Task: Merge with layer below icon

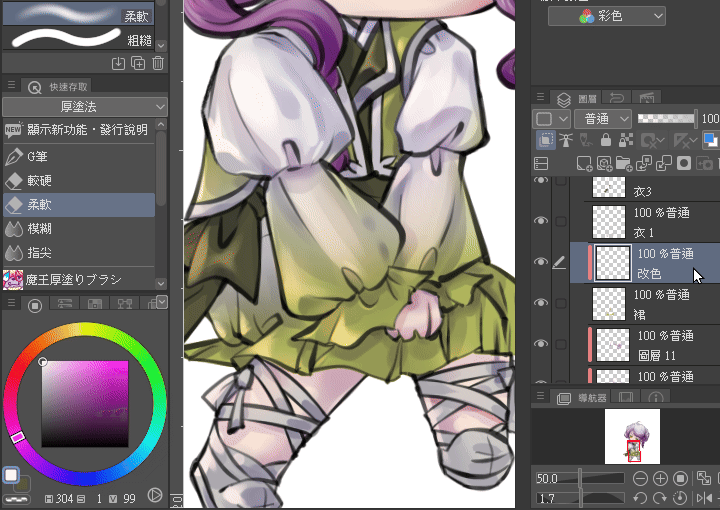Action: tap(664, 163)
